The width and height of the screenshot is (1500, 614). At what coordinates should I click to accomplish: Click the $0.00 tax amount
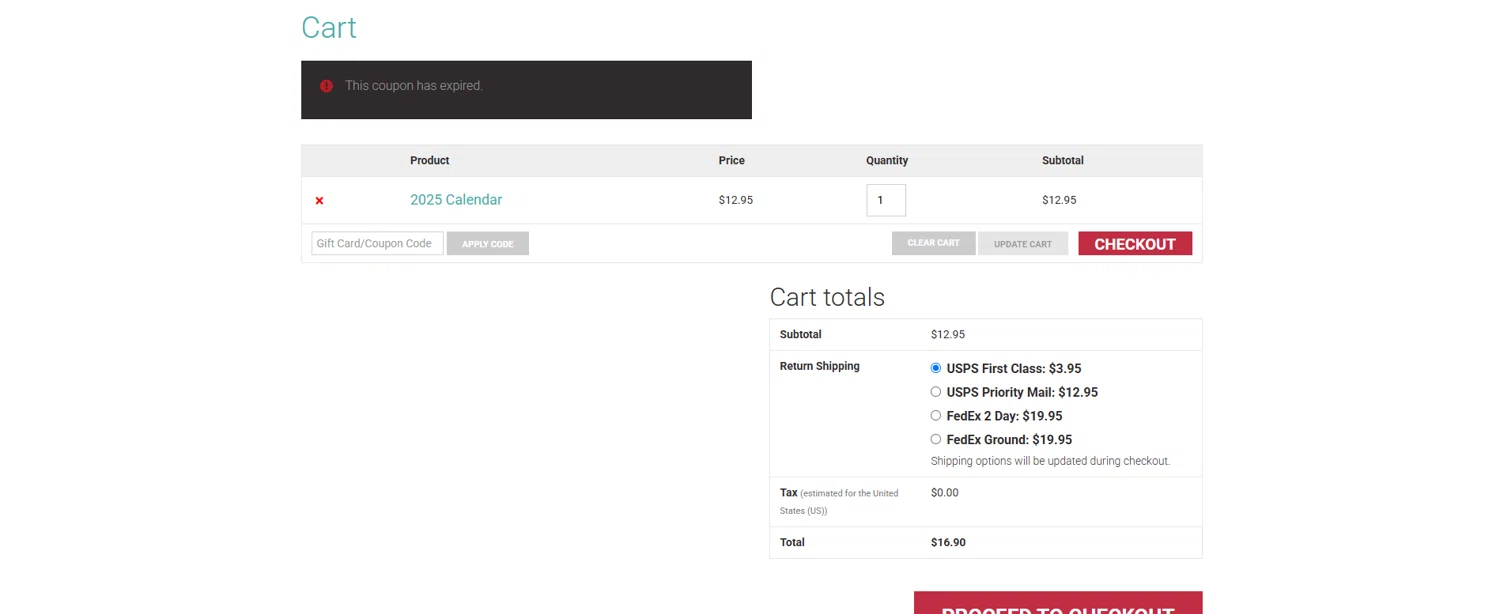pyautogui.click(x=945, y=492)
